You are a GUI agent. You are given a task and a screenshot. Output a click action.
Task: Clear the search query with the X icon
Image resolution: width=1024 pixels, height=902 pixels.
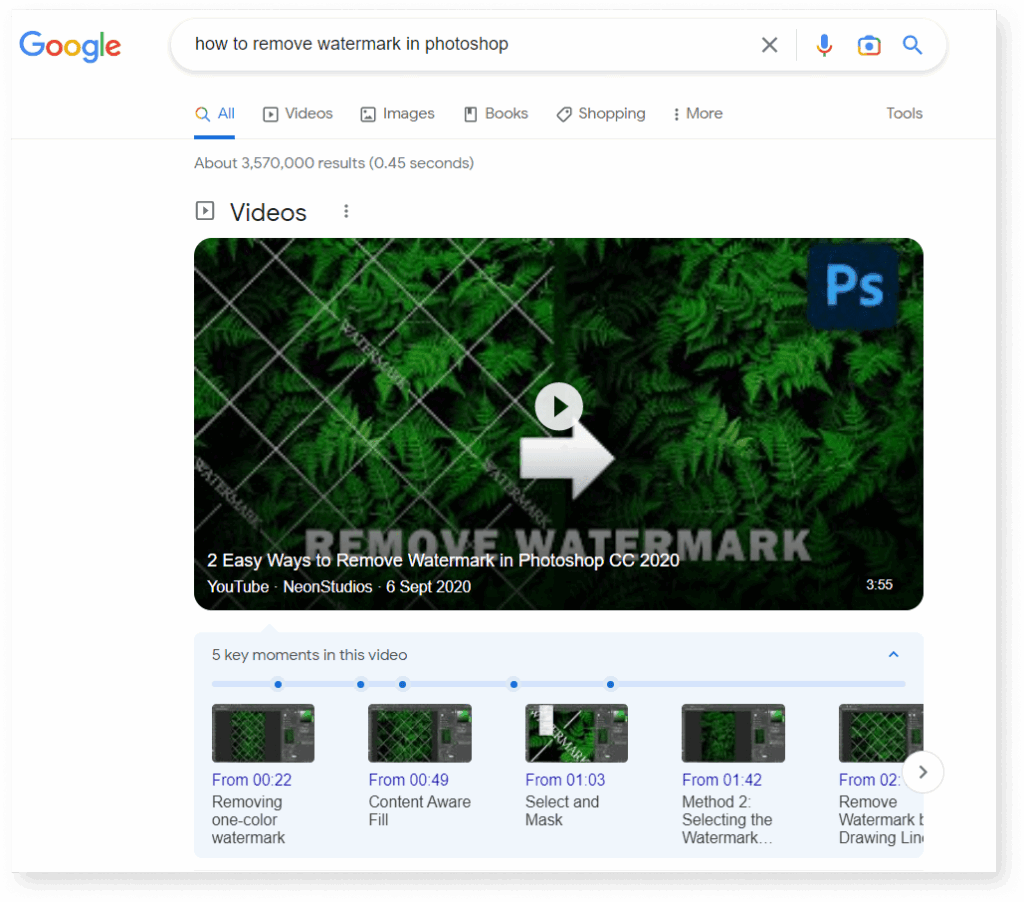coord(768,45)
